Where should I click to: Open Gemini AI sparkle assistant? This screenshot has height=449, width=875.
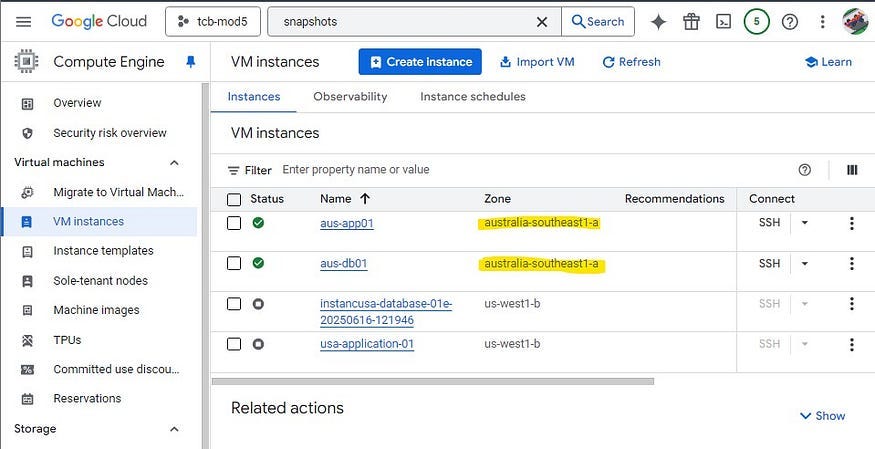[658, 22]
